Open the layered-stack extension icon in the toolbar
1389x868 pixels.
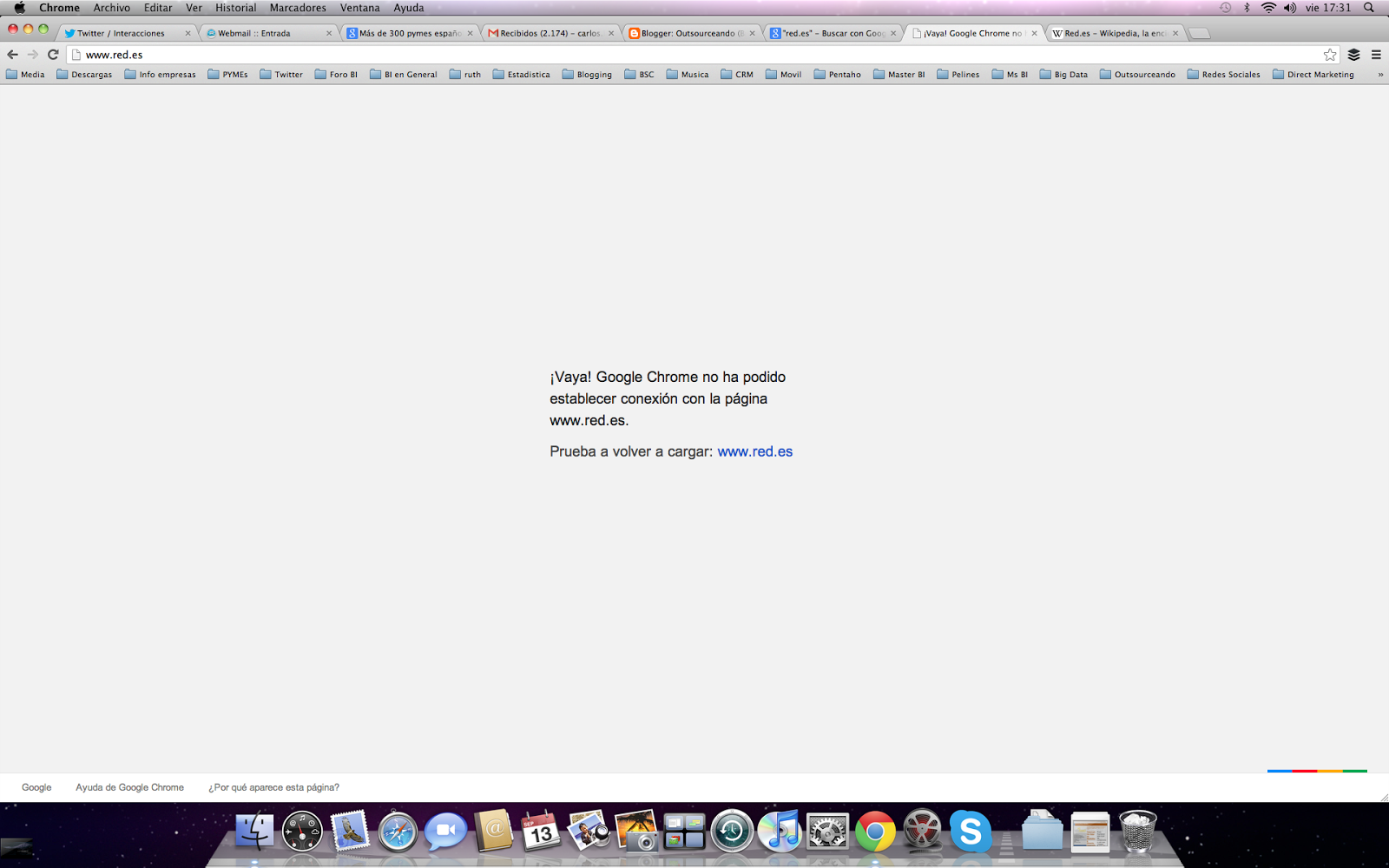1353,54
